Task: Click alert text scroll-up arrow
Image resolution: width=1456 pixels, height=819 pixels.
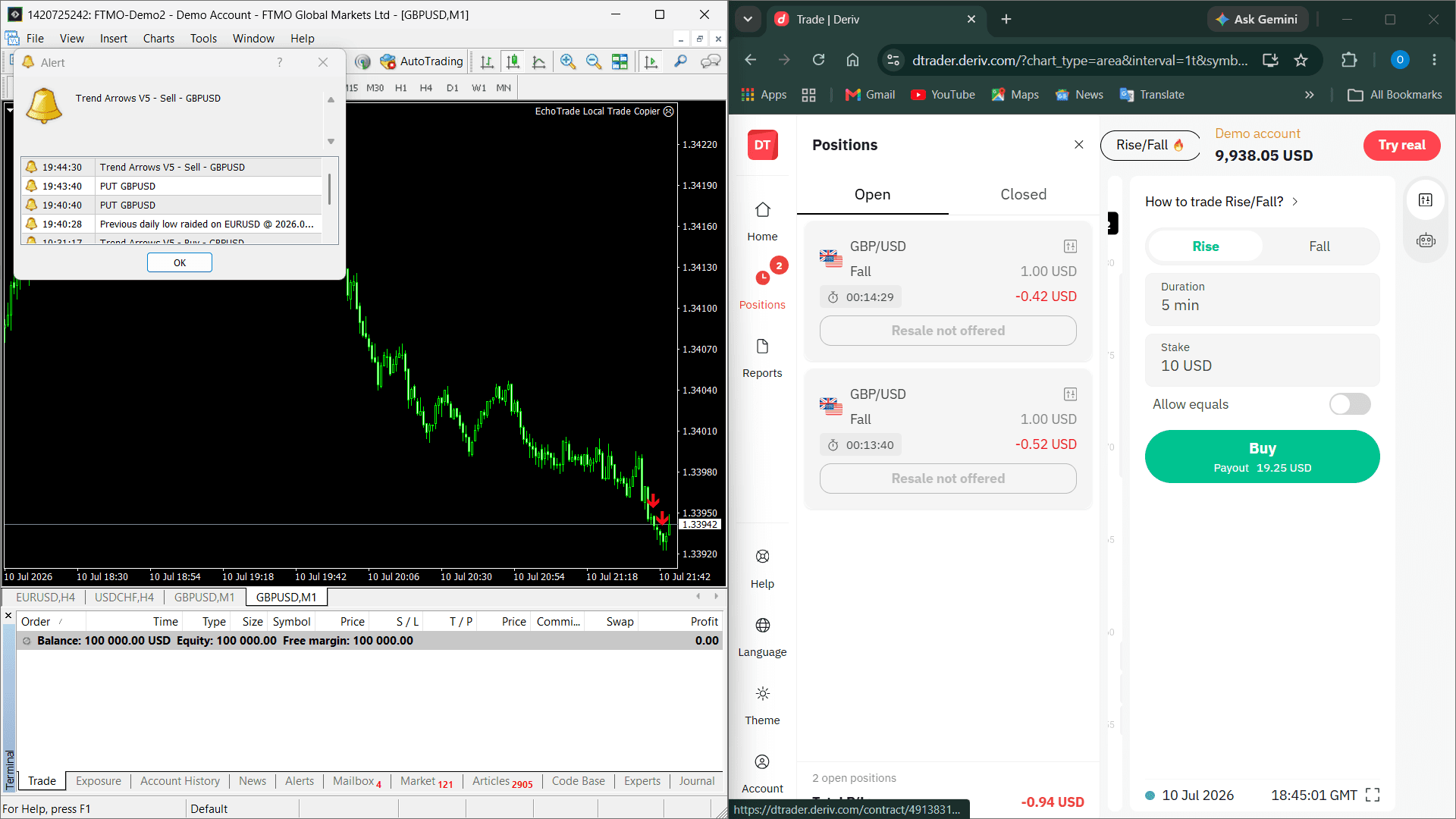Action: [x=331, y=99]
